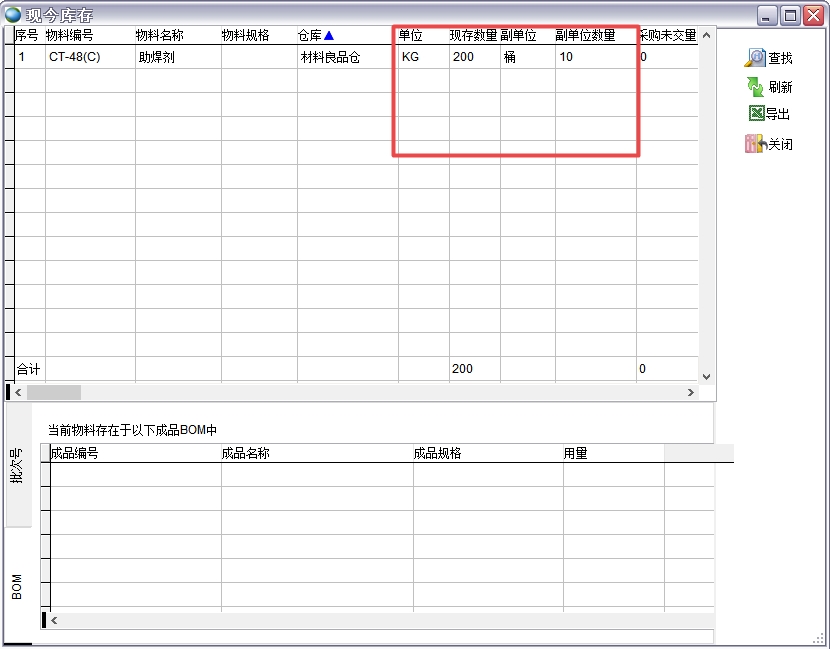Click the left arrow of the horizontal scrollbar

click(x=17, y=391)
